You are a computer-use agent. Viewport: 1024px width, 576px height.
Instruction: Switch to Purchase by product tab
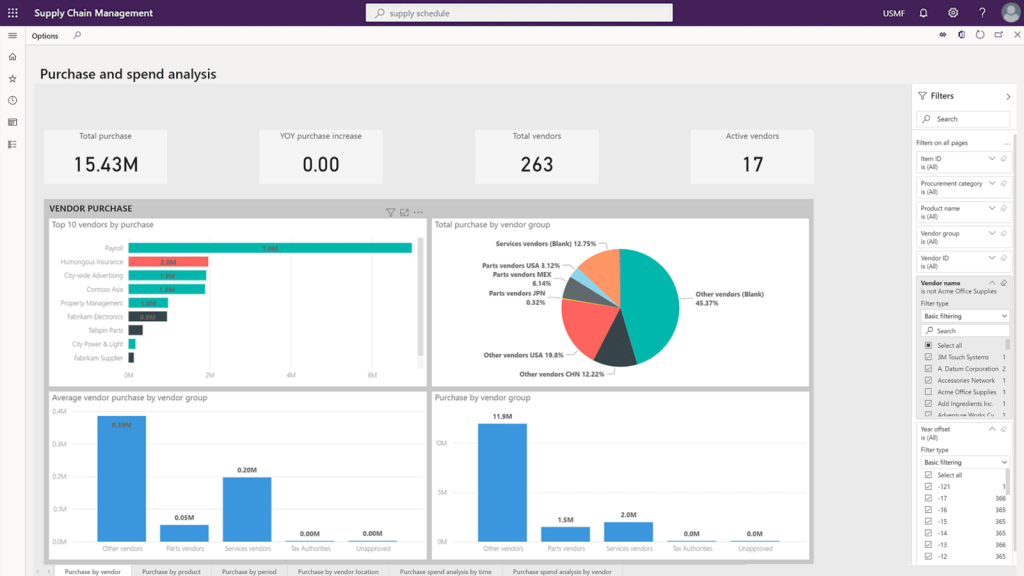171,571
